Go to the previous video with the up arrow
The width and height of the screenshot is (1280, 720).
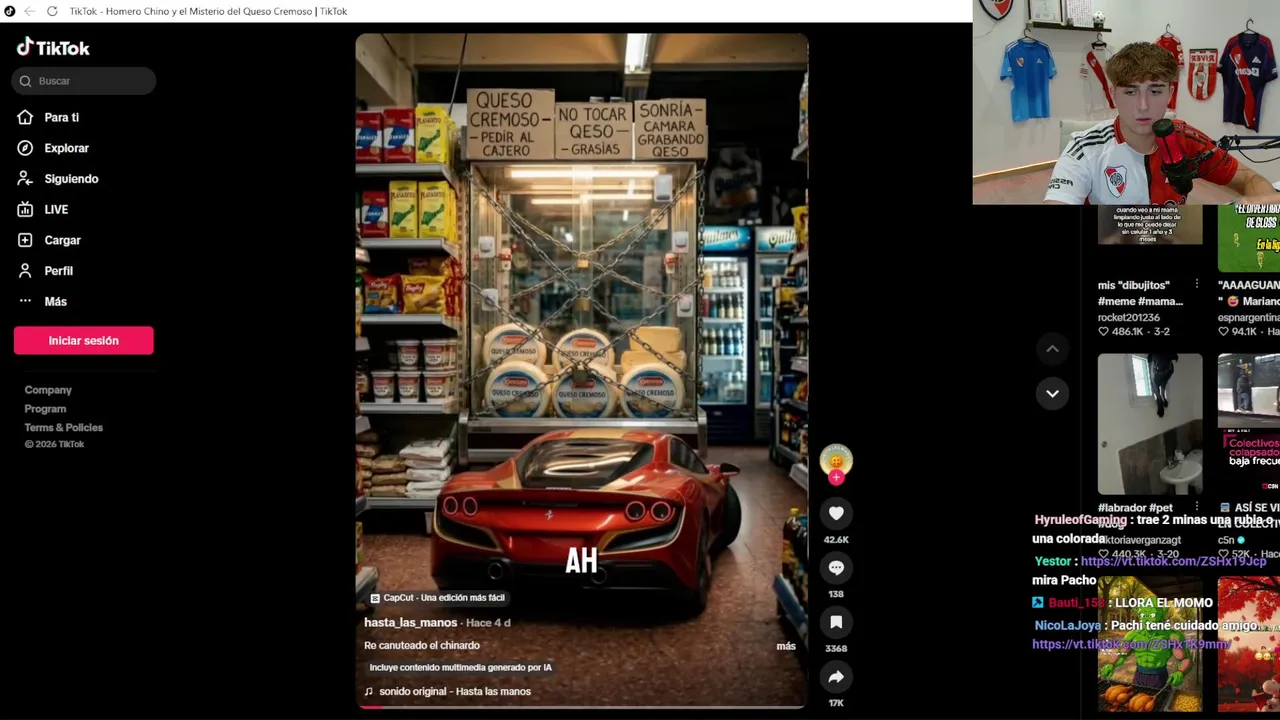1052,349
